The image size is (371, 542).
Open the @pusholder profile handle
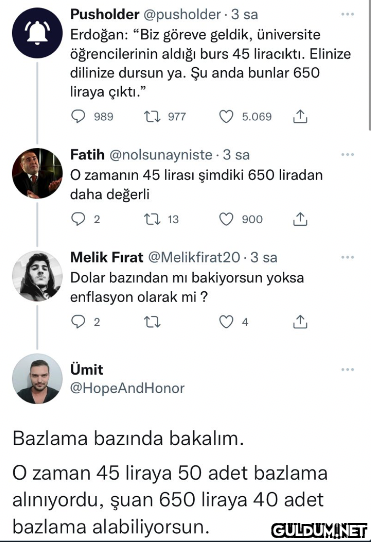[182, 15]
